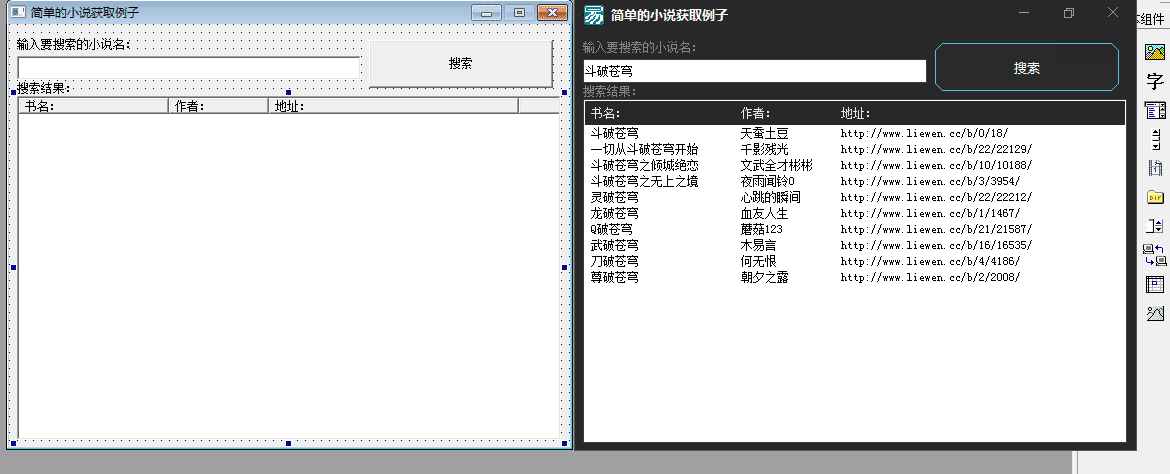This screenshot has height=474, width=1170.
Task: Click 搜索结果 label in designer form
Action: (x=43, y=88)
